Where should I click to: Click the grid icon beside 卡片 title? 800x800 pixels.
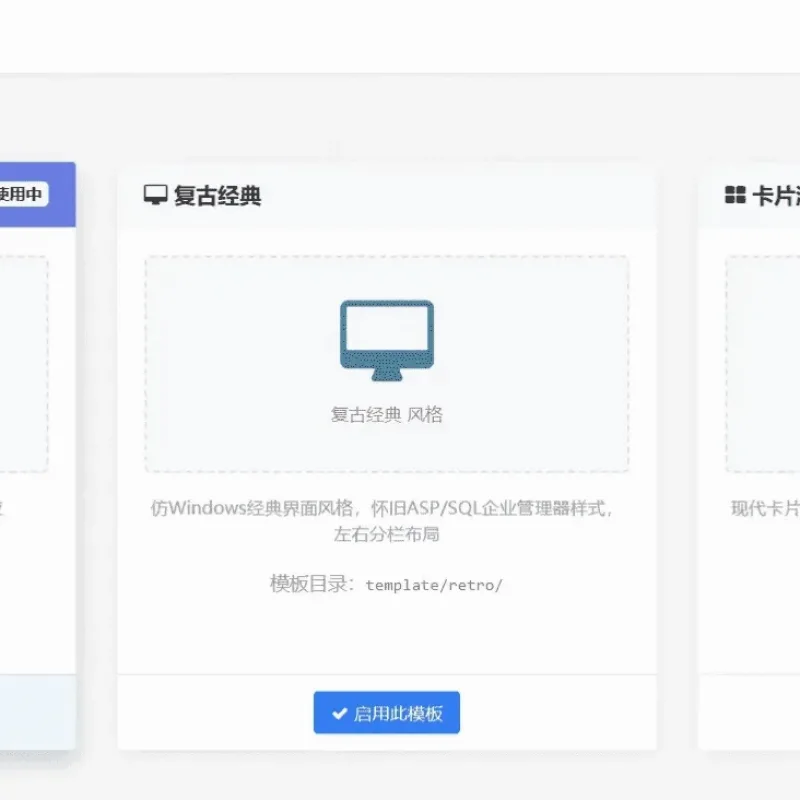point(735,195)
